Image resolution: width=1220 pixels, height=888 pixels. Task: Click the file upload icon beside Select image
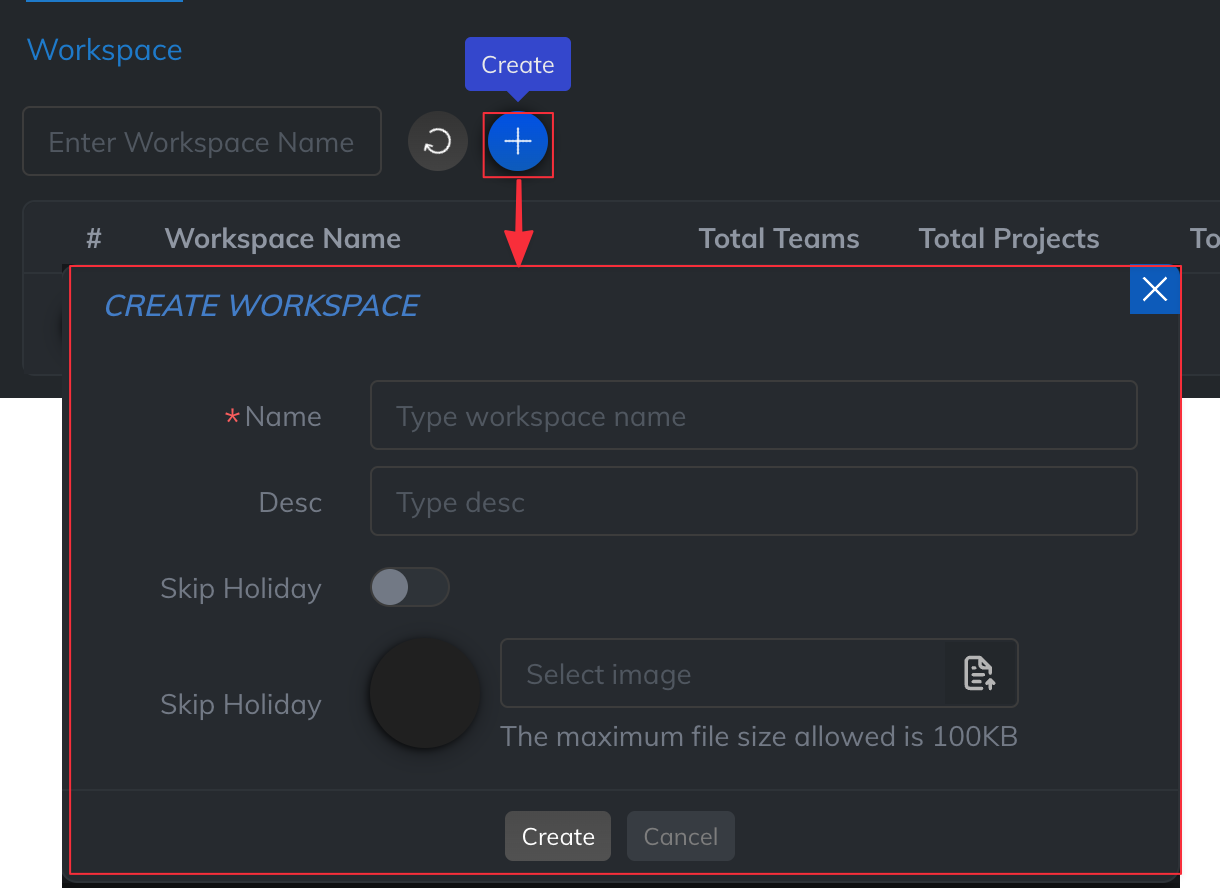(980, 673)
